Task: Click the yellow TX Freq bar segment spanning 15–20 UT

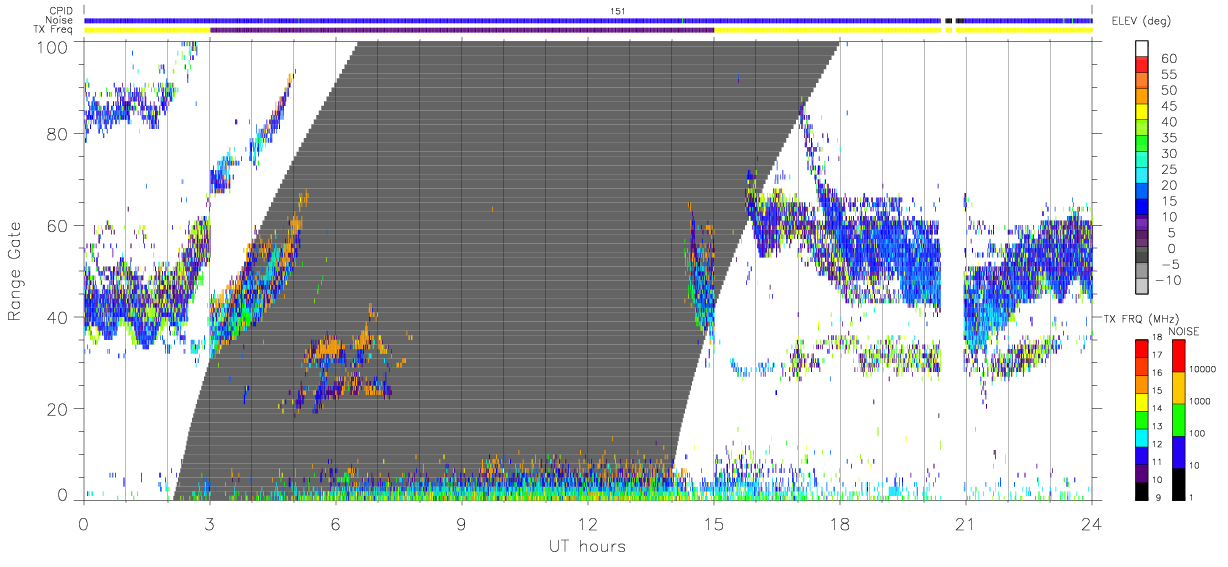Action: click(827, 30)
